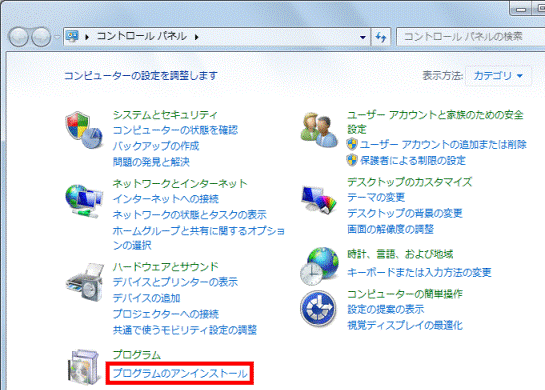Open recent pages dropdown next to Forward button
The height and width of the screenshot is (390, 545).
(x=57, y=36)
